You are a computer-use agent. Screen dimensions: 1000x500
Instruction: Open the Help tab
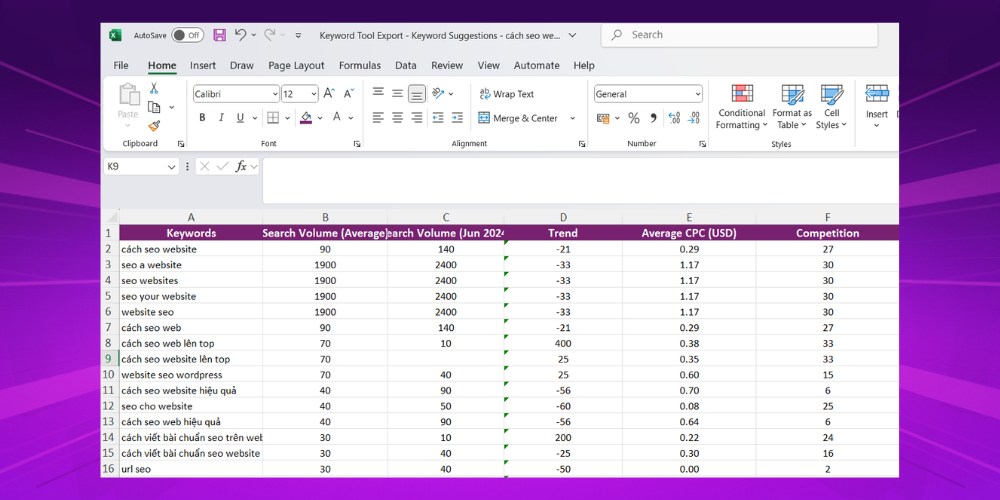(584, 65)
